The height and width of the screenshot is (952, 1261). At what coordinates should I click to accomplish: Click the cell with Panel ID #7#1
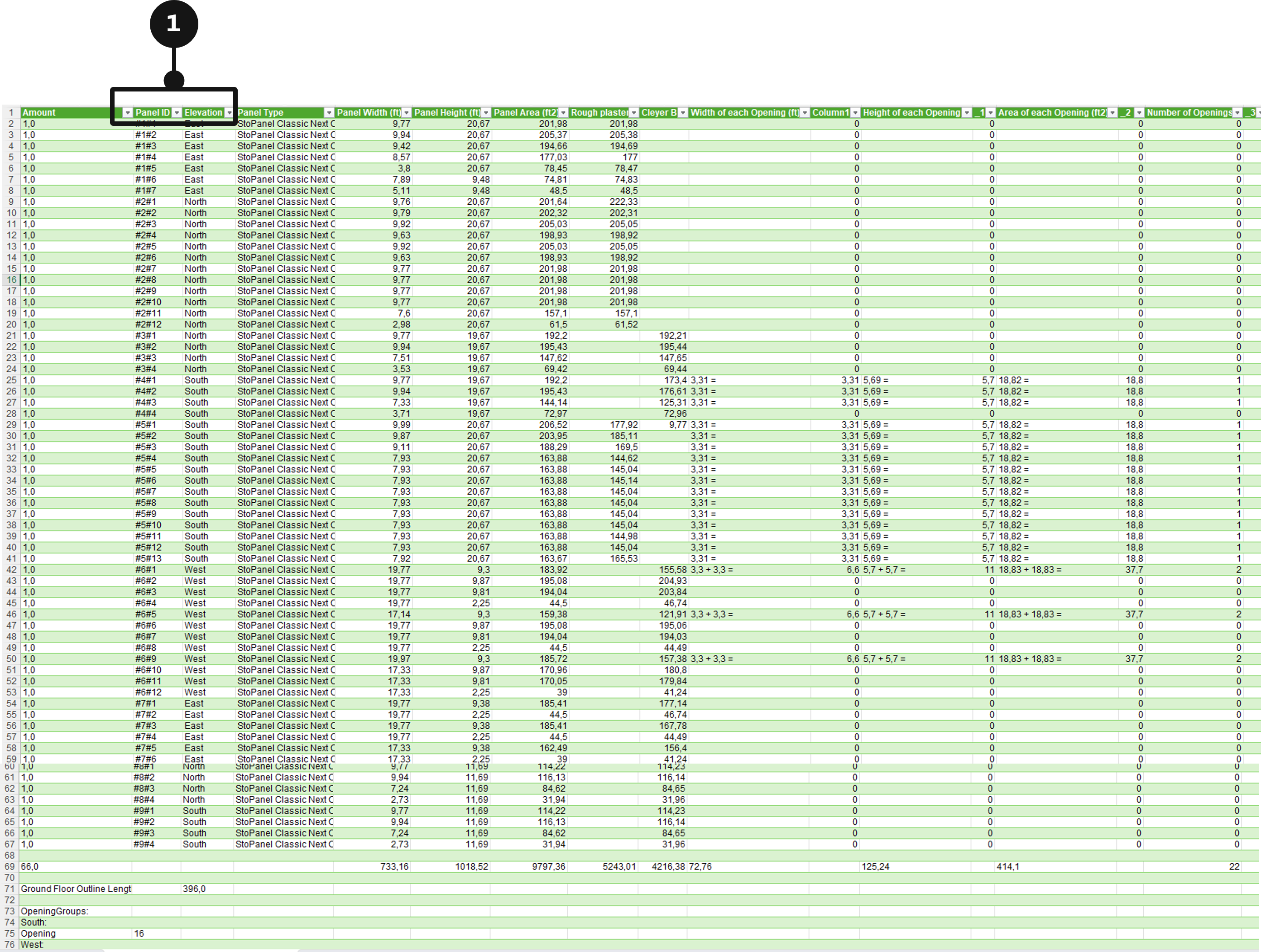(x=157, y=704)
